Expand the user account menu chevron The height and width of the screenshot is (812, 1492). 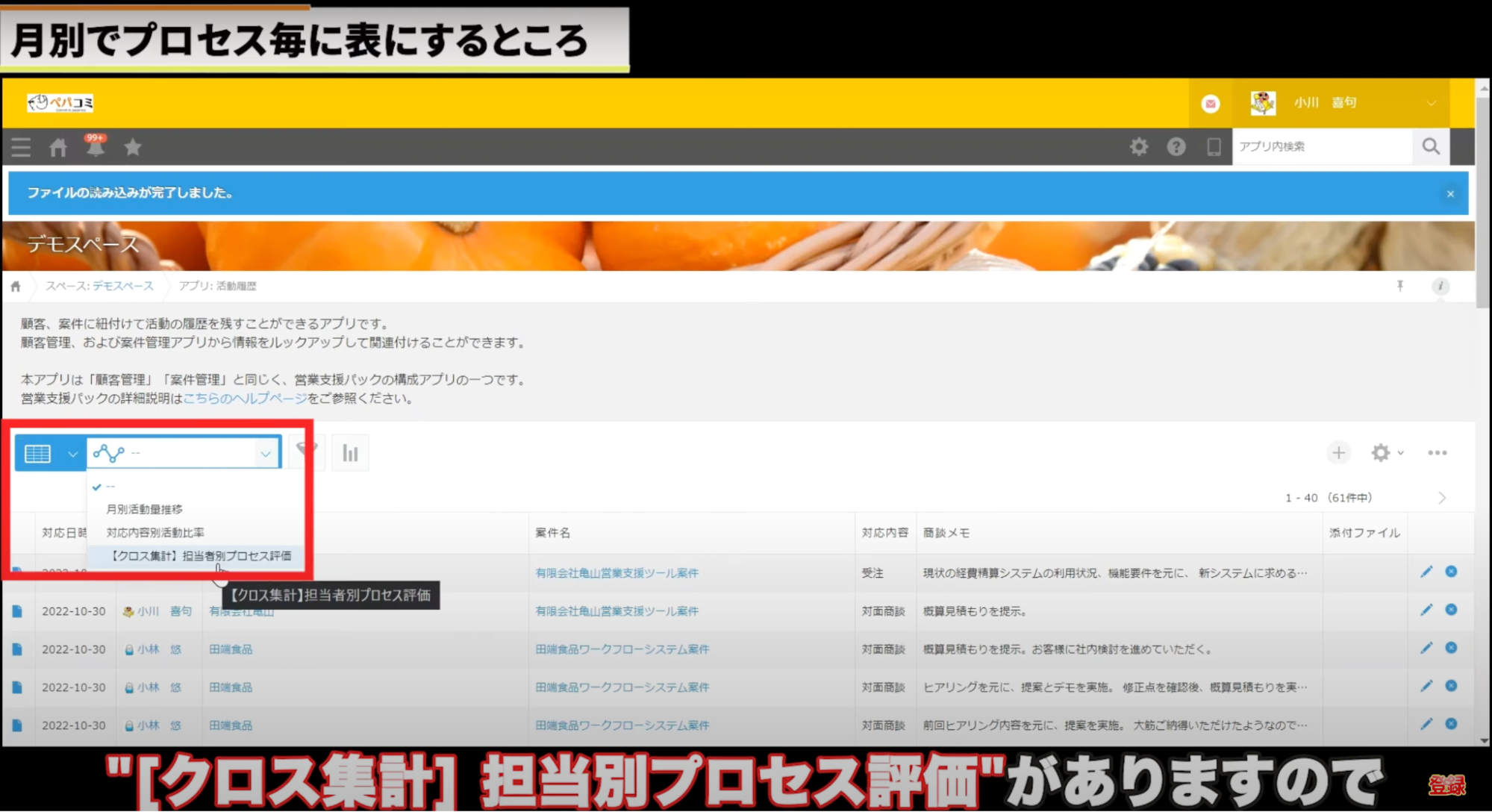(1431, 104)
